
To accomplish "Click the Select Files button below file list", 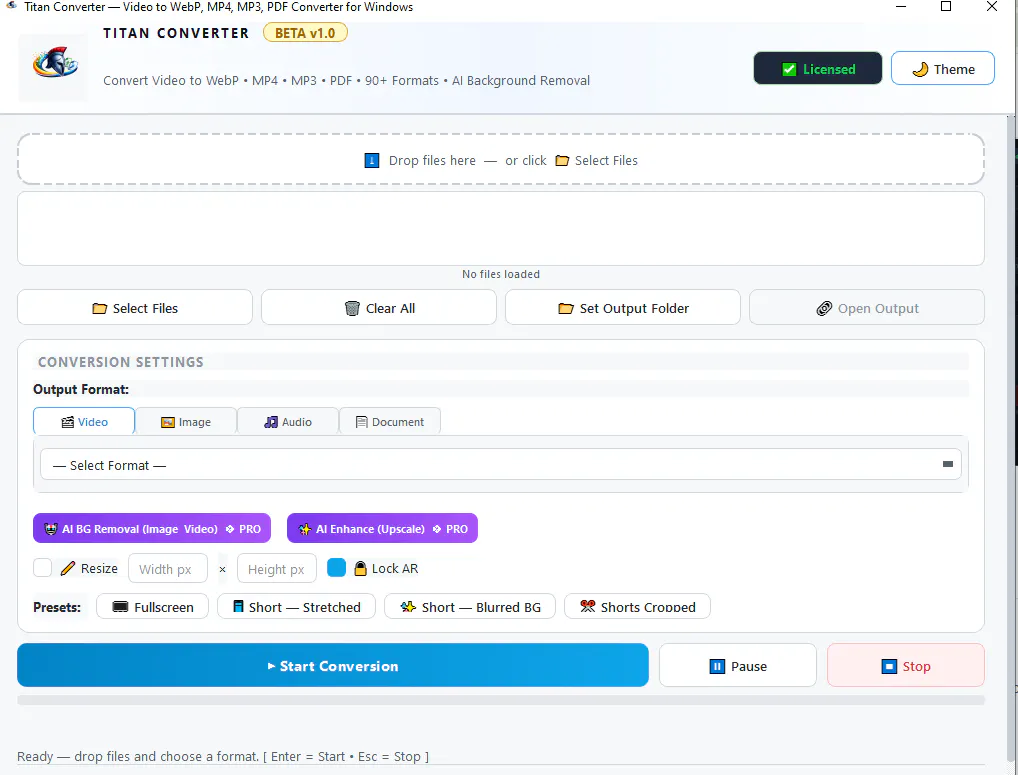I will [135, 308].
